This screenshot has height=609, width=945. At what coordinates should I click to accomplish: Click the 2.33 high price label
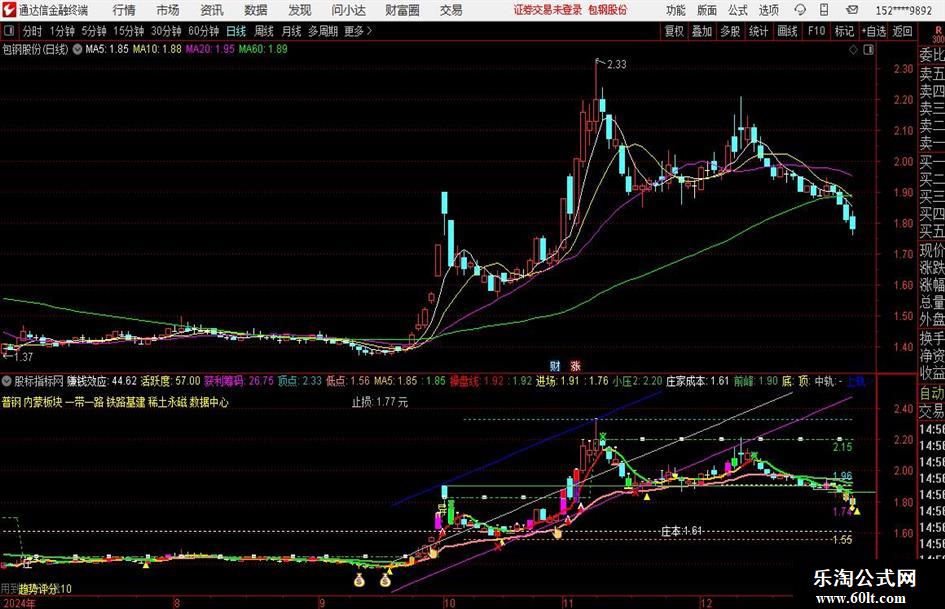coord(616,65)
